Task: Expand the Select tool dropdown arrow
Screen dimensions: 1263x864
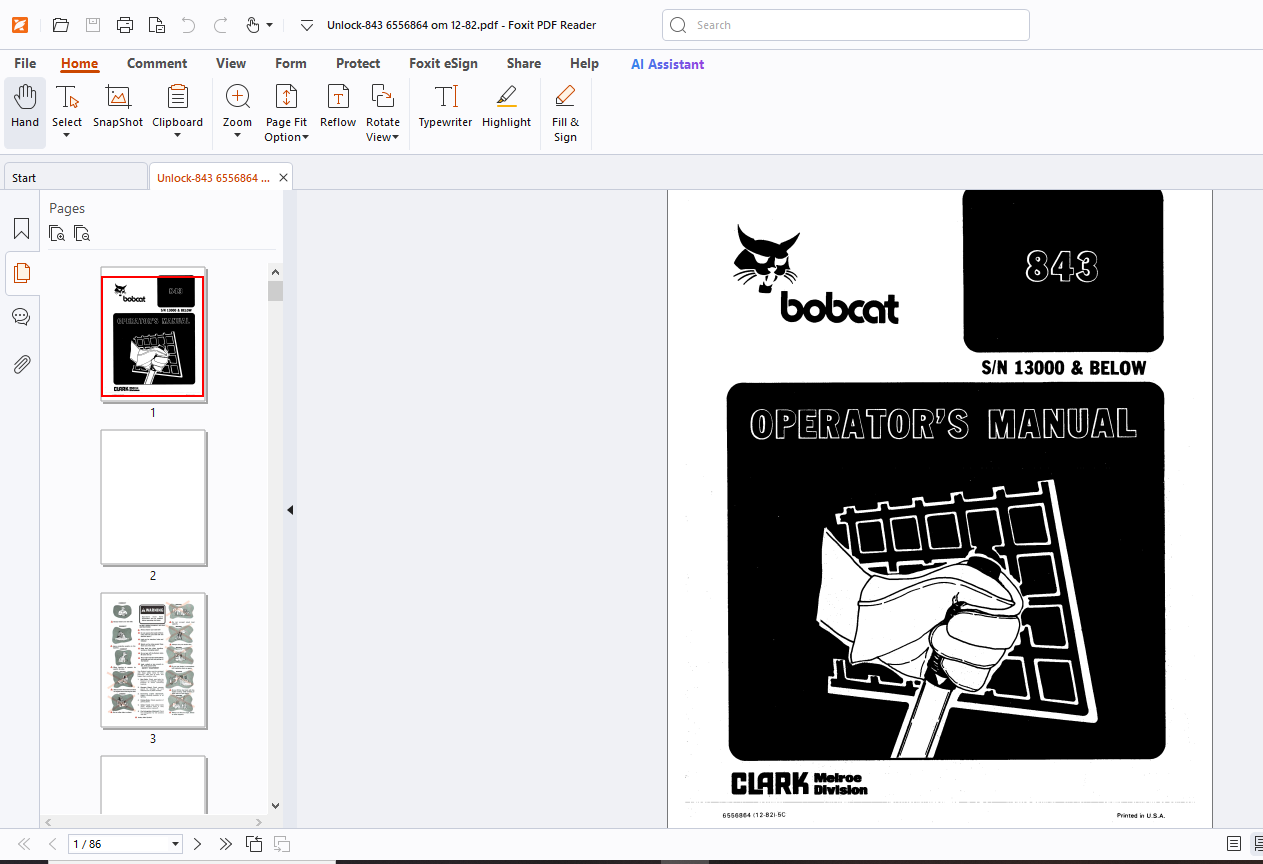Action: (67, 136)
